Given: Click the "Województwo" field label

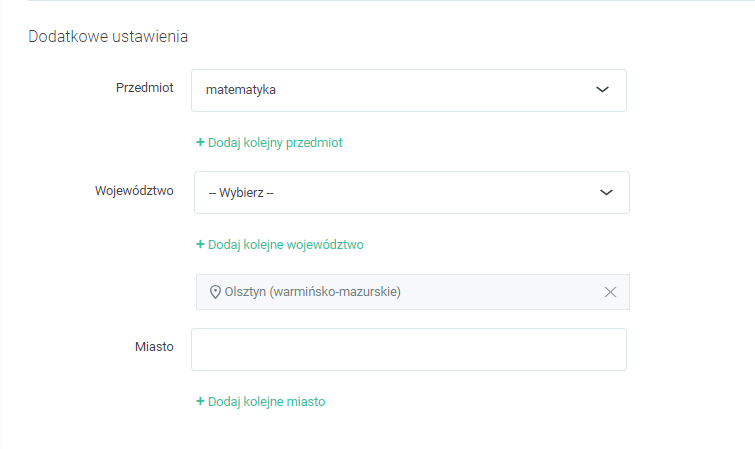Looking at the screenshot, I should (x=134, y=190).
